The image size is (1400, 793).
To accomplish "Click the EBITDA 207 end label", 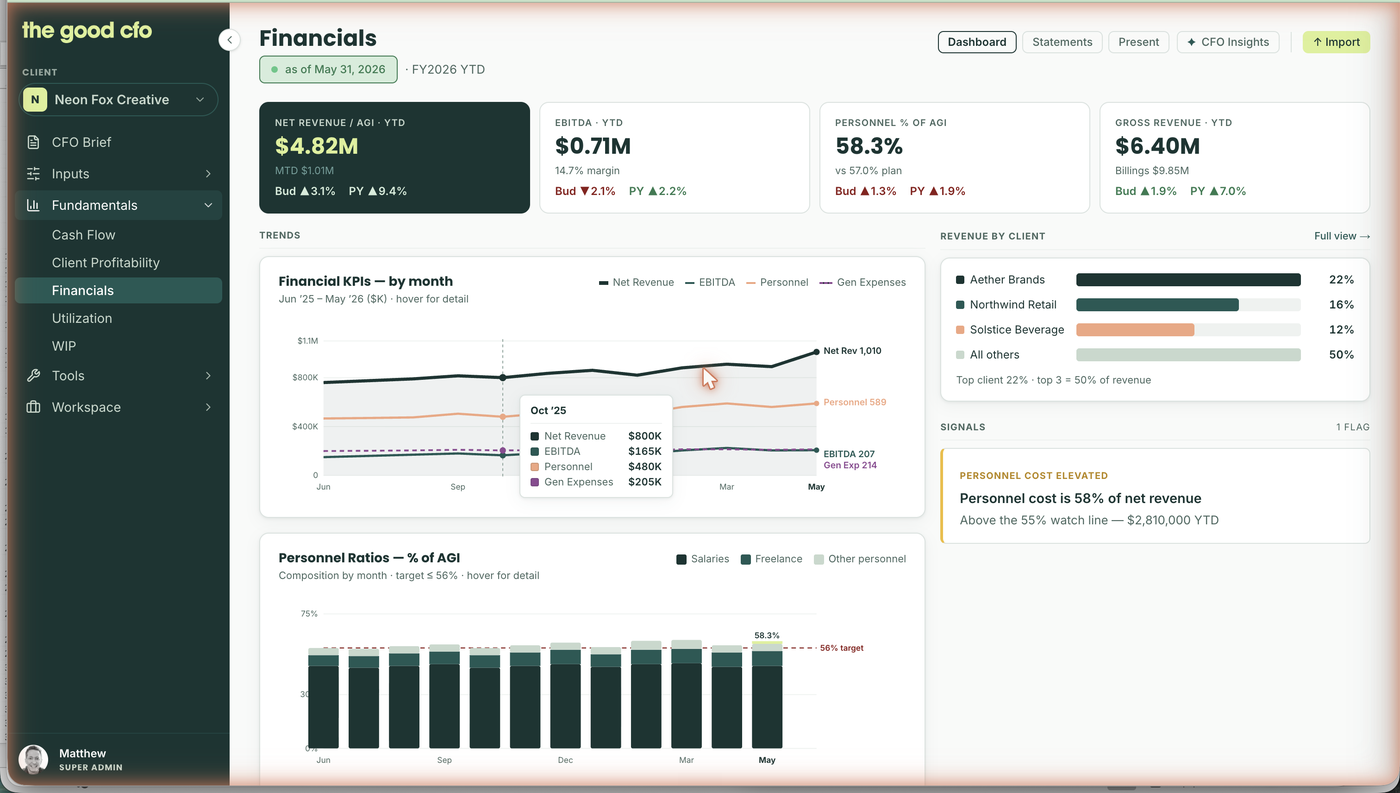I will [849, 454].
